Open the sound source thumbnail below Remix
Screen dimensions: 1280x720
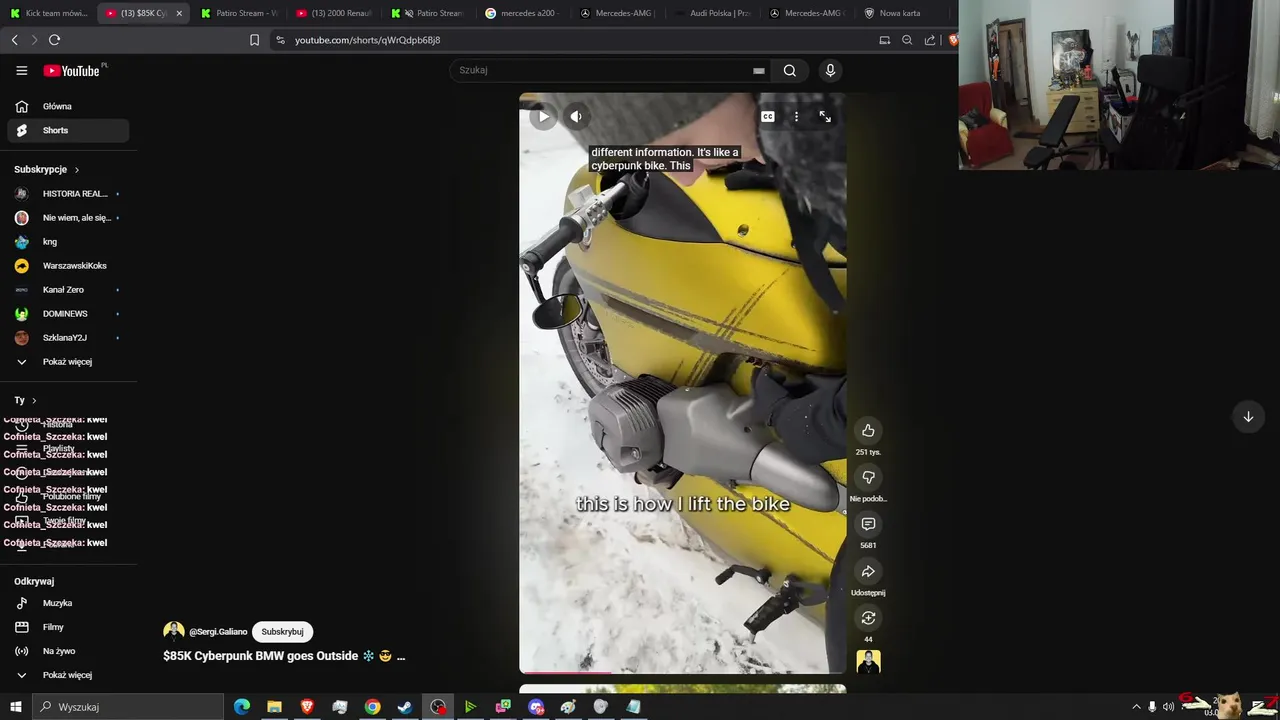click(x=868, y=662)
